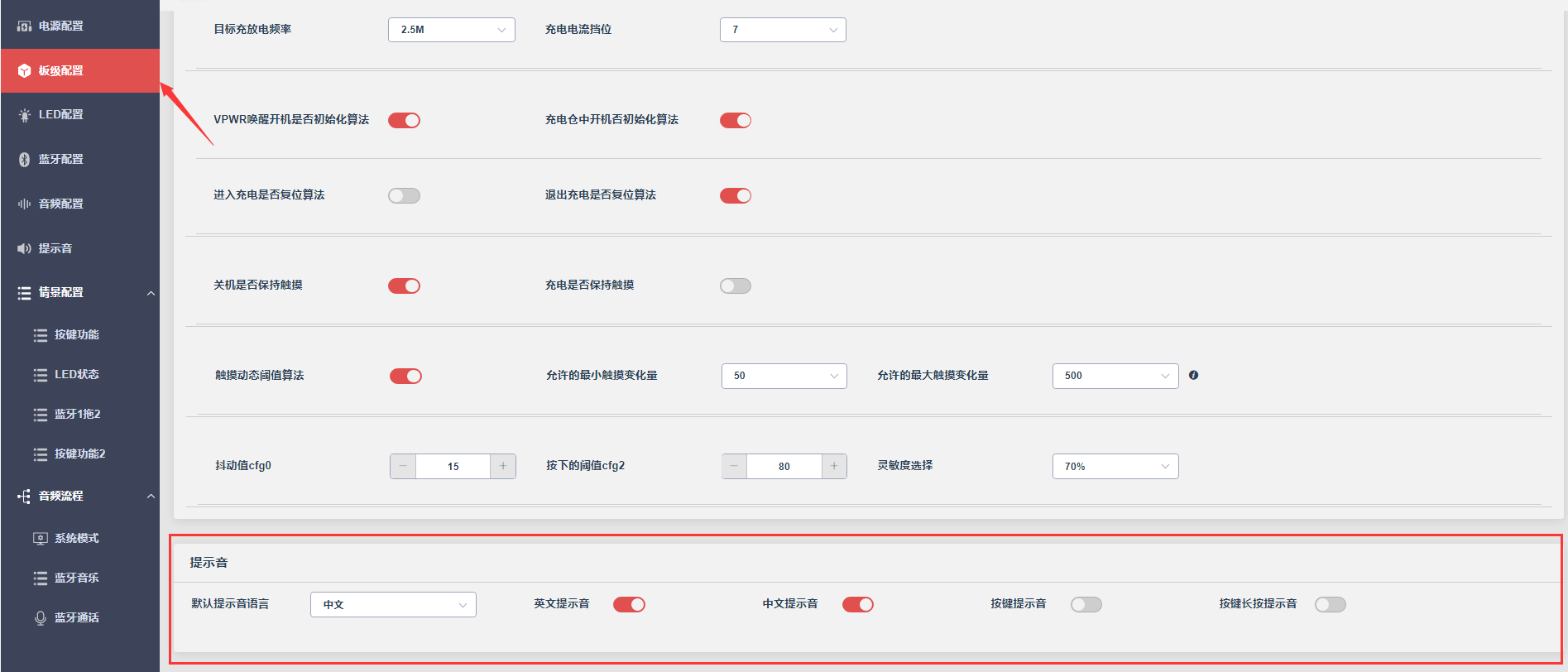Open the 板级配置 menu item
This screenshot has width=1568, height=672.
(x=80, y=70)
